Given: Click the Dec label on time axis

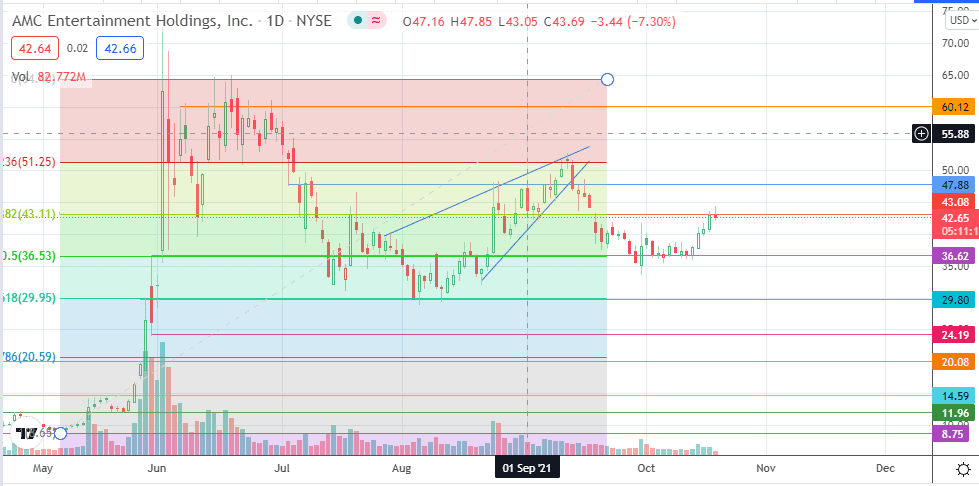Looking at the screenshot, I should 885,468.
